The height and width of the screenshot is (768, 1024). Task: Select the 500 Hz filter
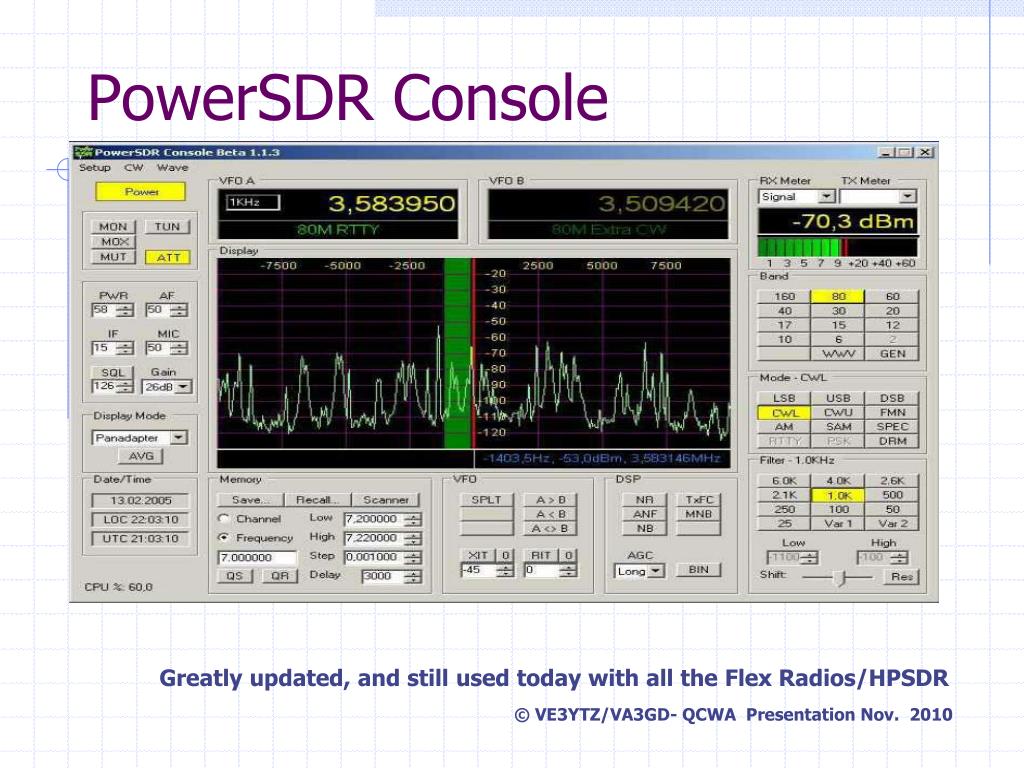(x=892, y=495)
